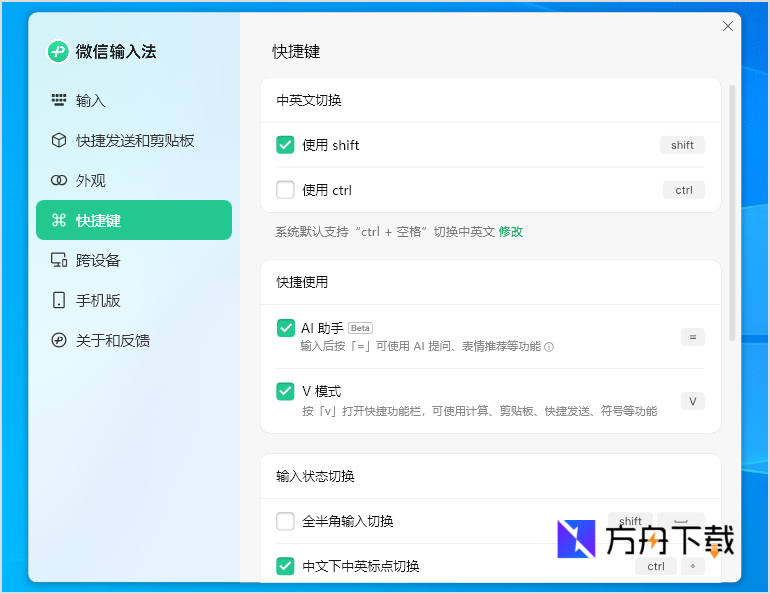Image resolution: width=770 pixels, height=594 pixels.
Task: Select the 快捷键 sidebar item
Action: pos(134,220)
